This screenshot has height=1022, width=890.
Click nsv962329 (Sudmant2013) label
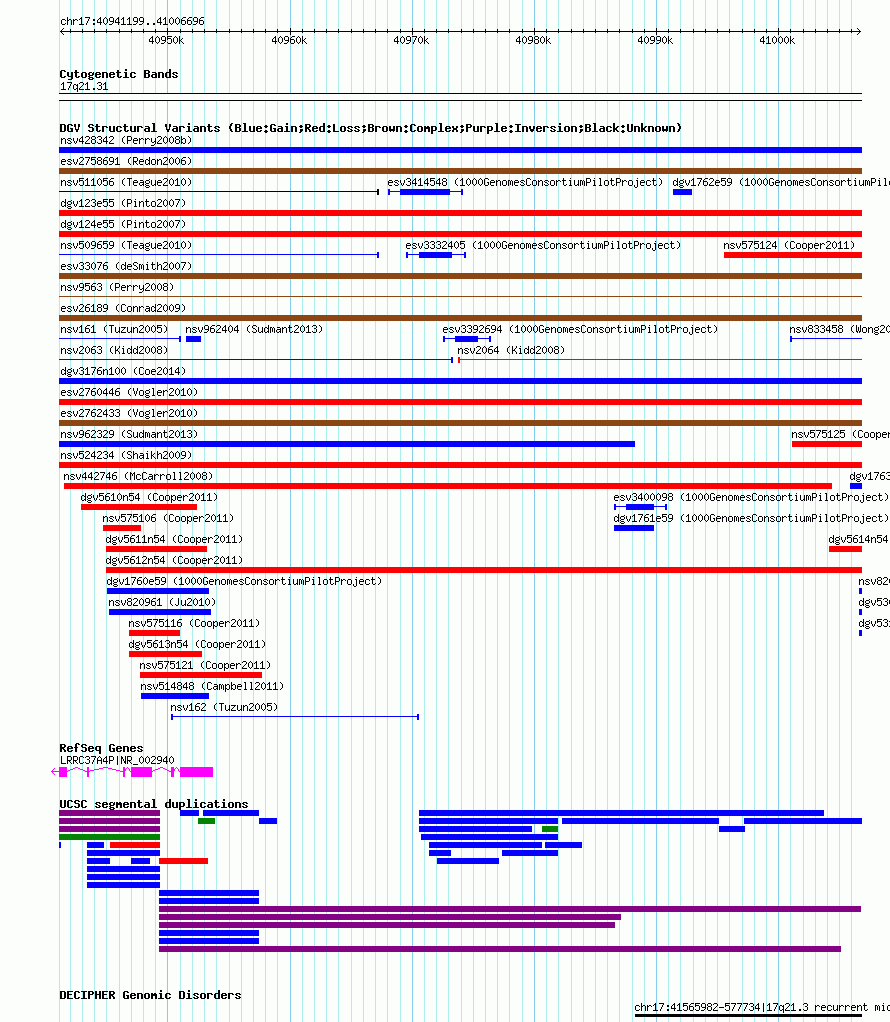point(128,434)
